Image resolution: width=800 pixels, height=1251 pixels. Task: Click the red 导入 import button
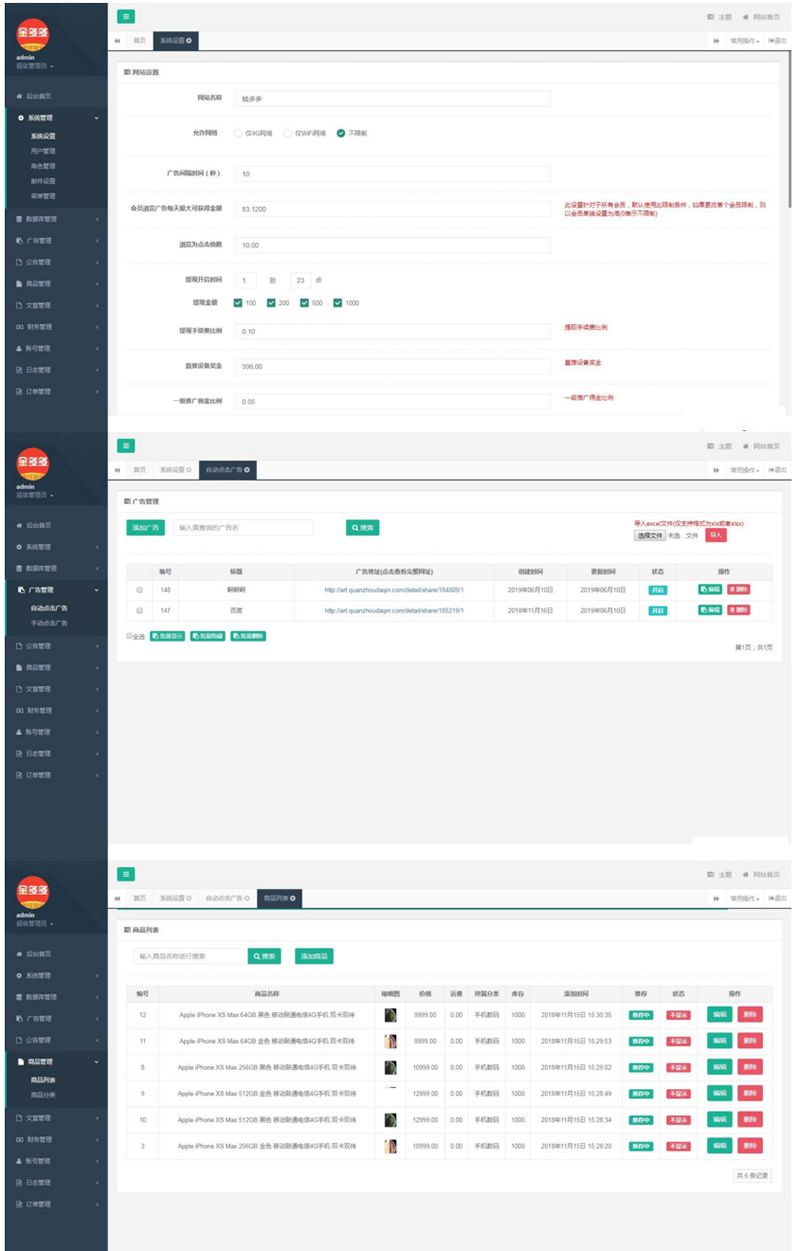[716, 536]
